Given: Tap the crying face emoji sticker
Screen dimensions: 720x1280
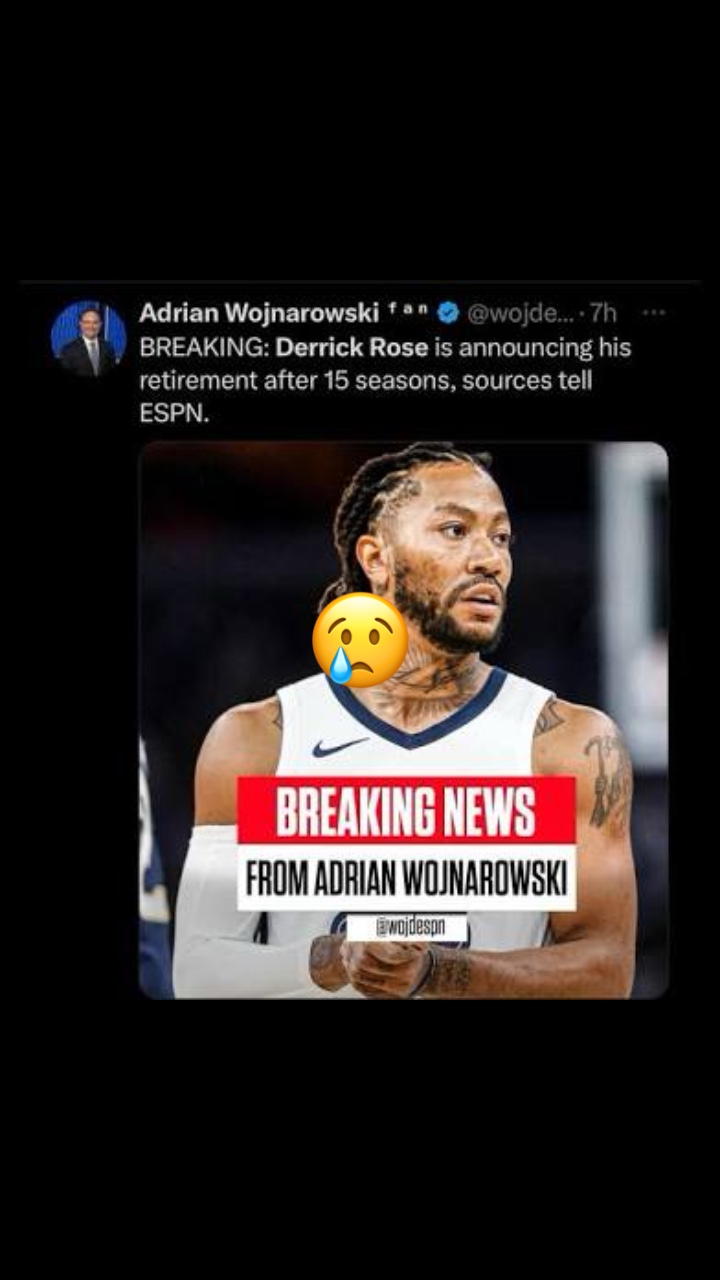Looking at the screenshot, I should pyautogui.click(x=360, y=640).
